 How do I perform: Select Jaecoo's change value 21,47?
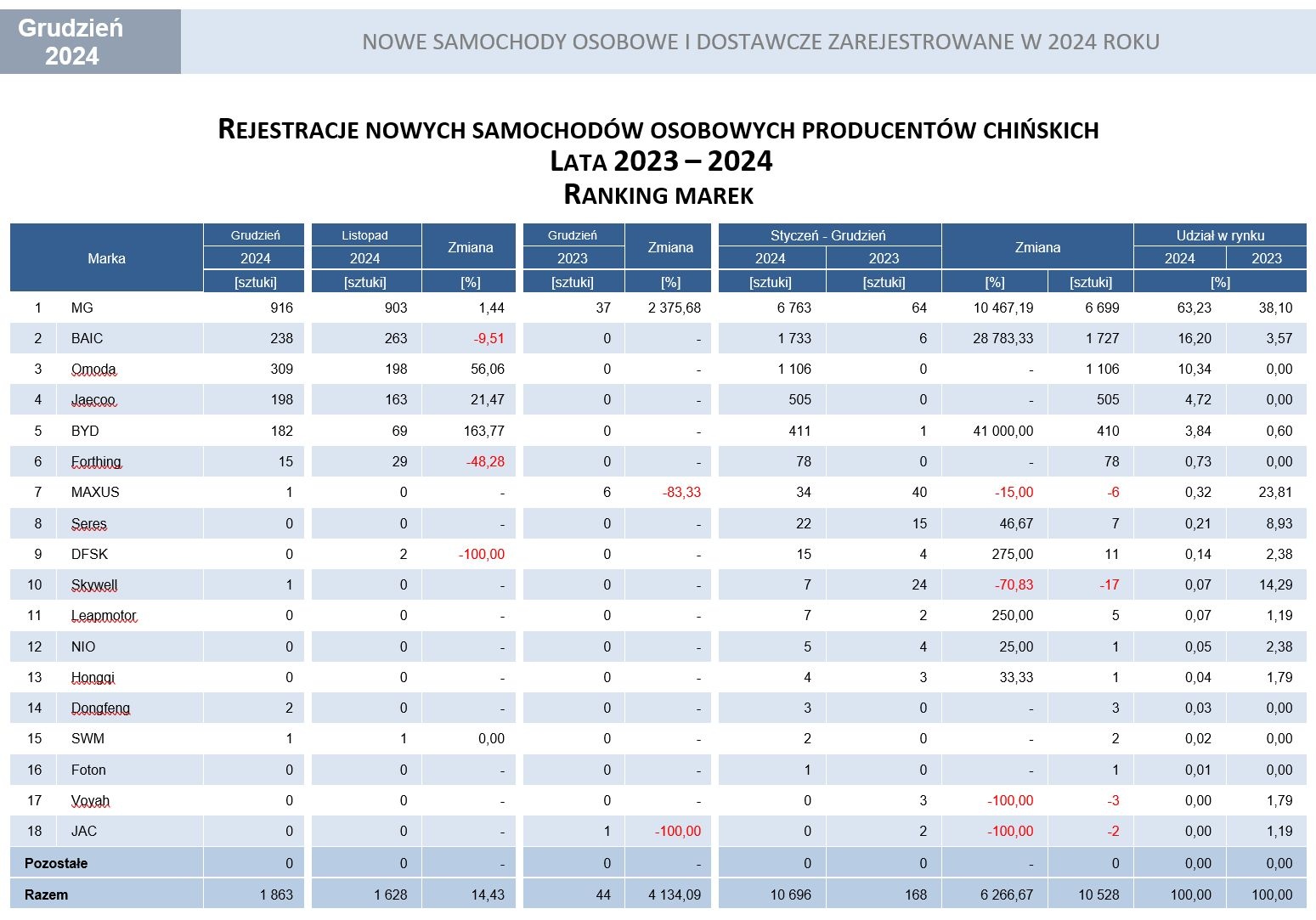pos(487,399)
